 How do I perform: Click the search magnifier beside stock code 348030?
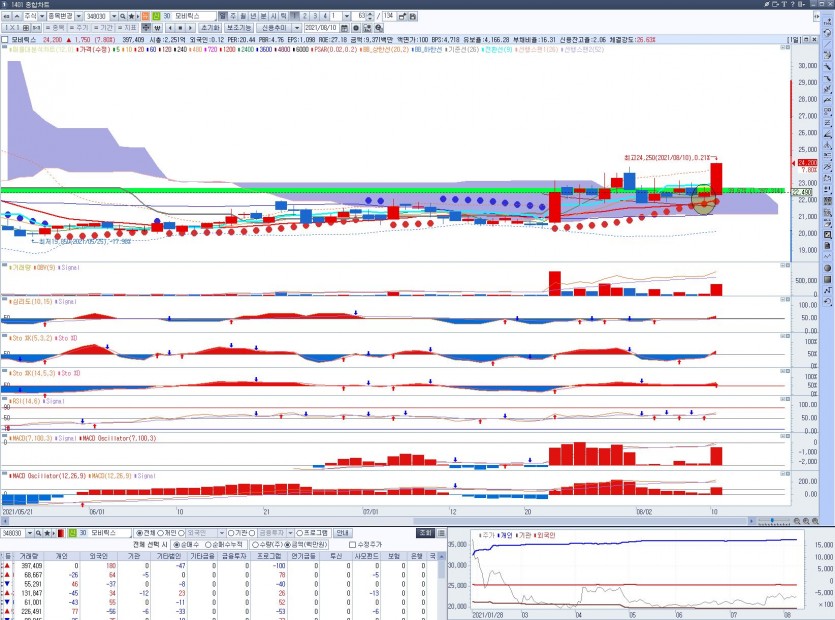tap(121, 17)
